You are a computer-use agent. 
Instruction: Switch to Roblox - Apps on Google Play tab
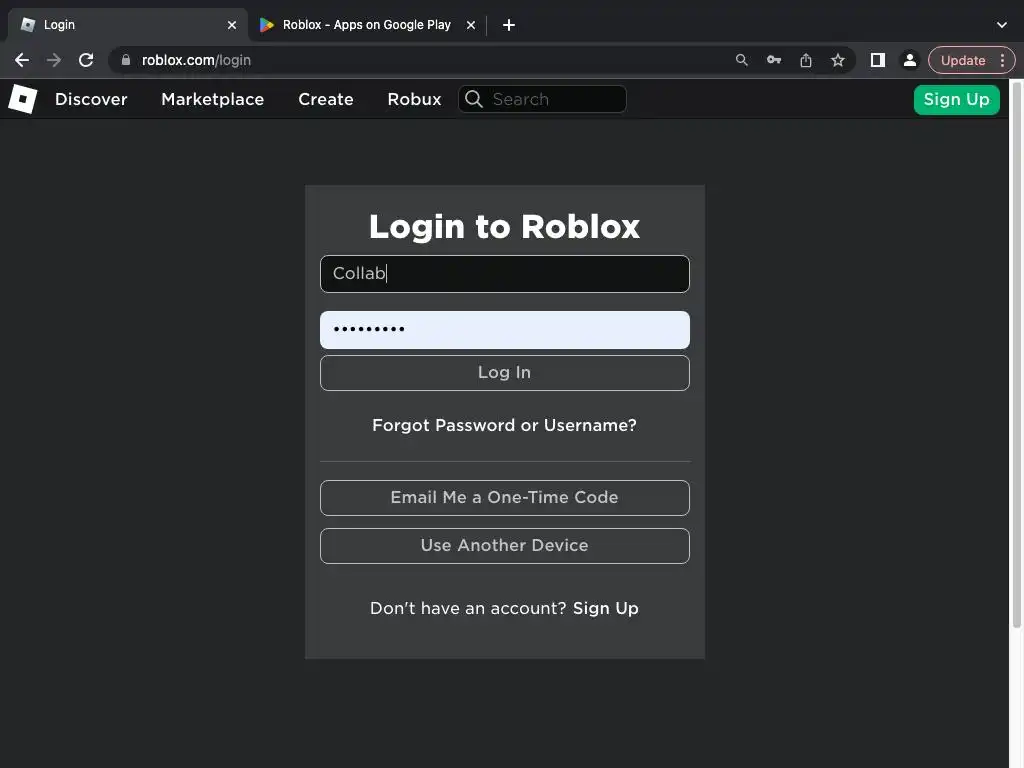pos(367,25)
